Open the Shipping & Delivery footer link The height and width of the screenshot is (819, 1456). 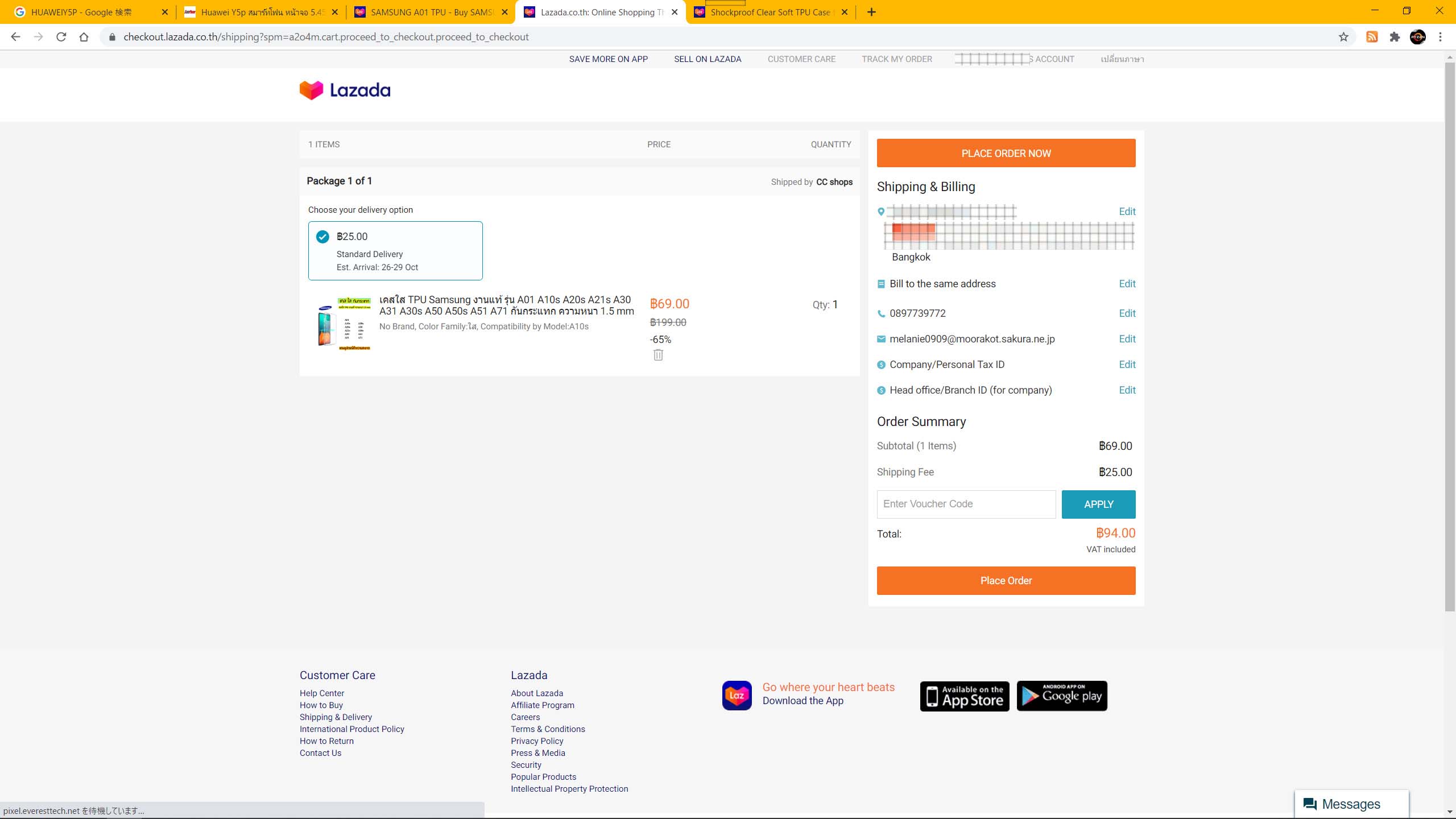pyautogui.click(x=336, y=717)
